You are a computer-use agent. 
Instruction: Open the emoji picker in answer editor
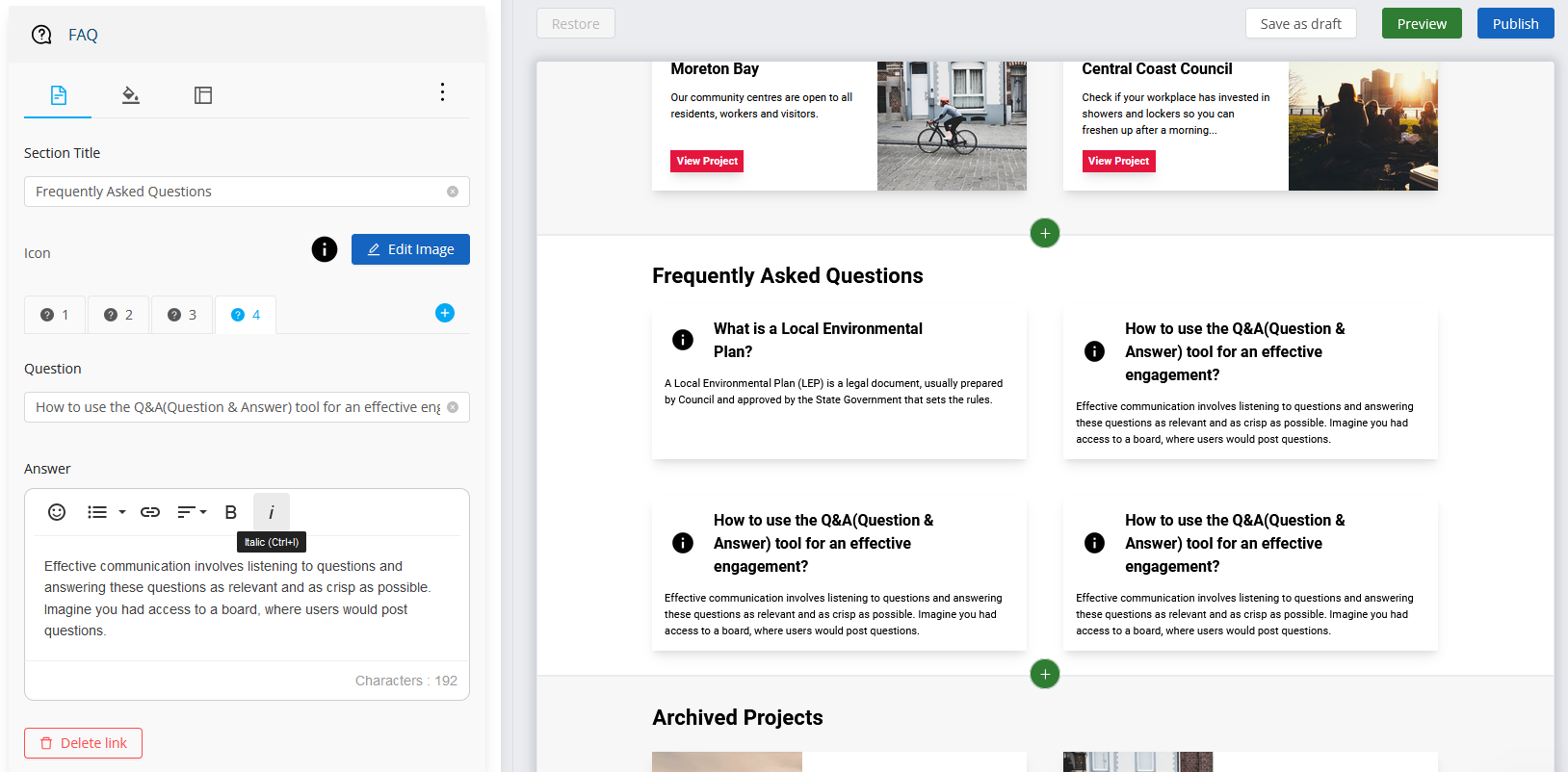coord(57,512)
